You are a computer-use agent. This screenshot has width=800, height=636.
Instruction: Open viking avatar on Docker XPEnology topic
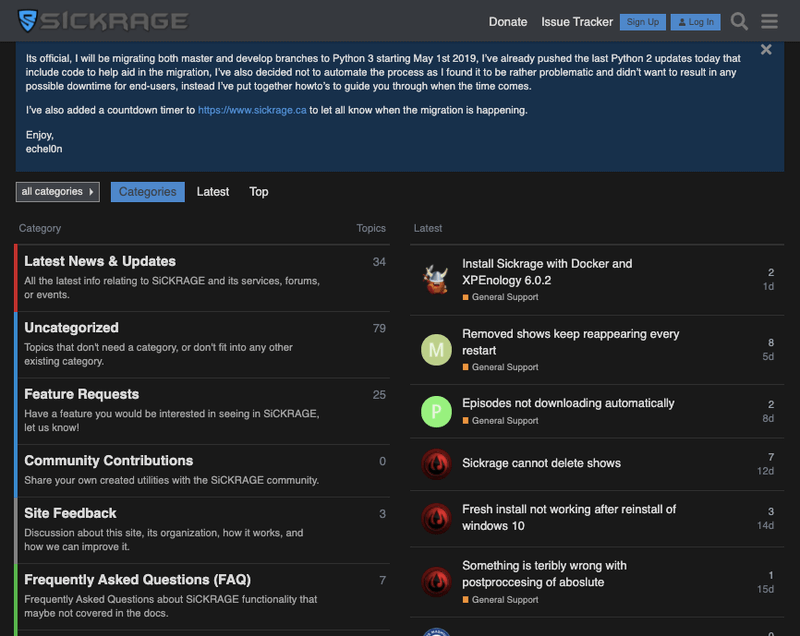436,279
